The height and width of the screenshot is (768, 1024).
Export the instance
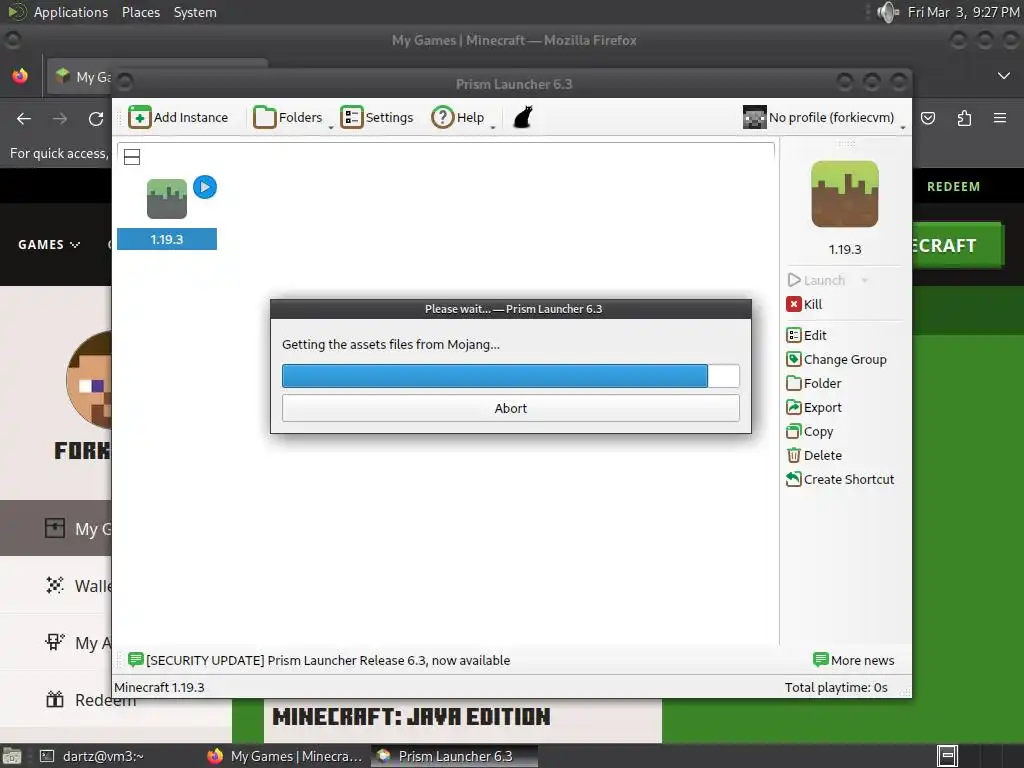tap(814, 408)
